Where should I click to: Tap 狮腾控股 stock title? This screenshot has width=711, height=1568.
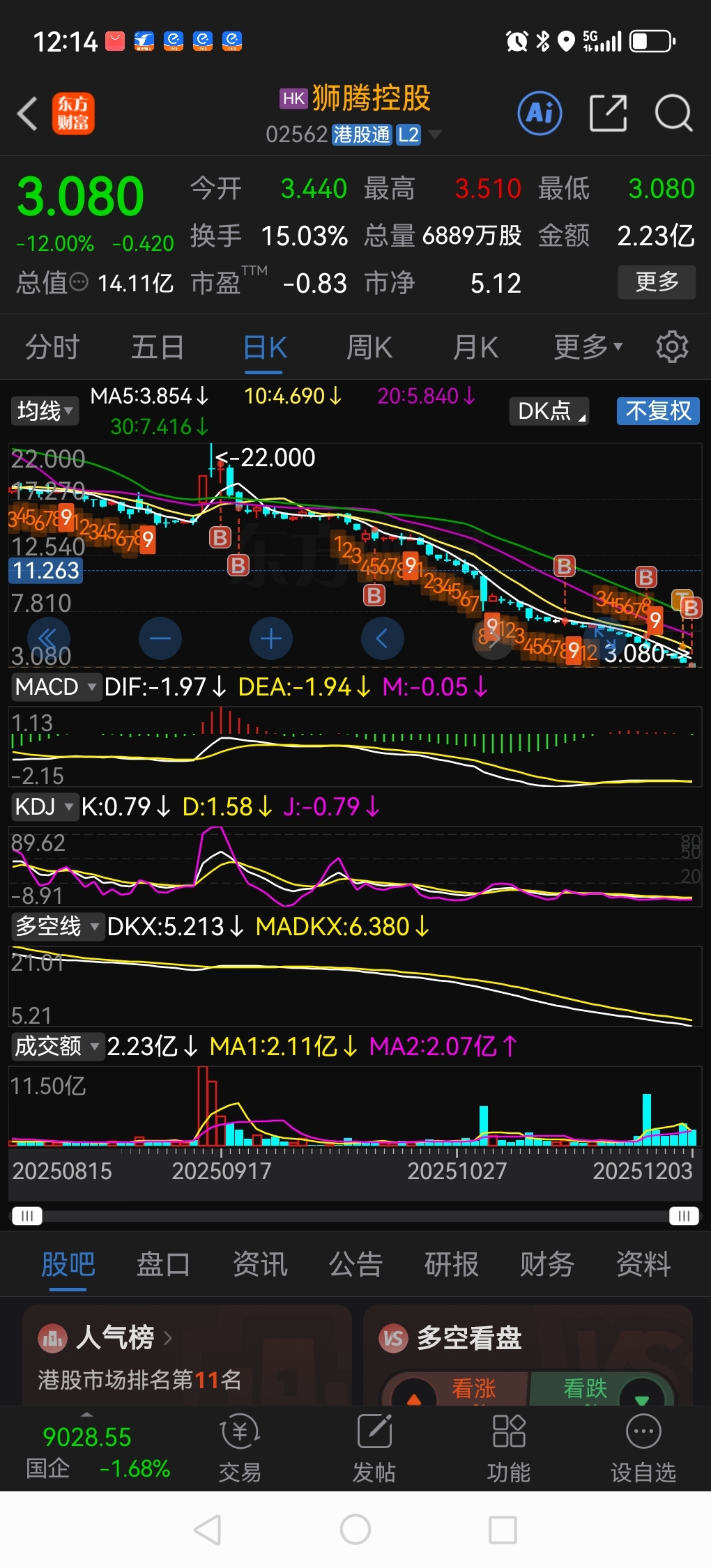tap(371, 98)
